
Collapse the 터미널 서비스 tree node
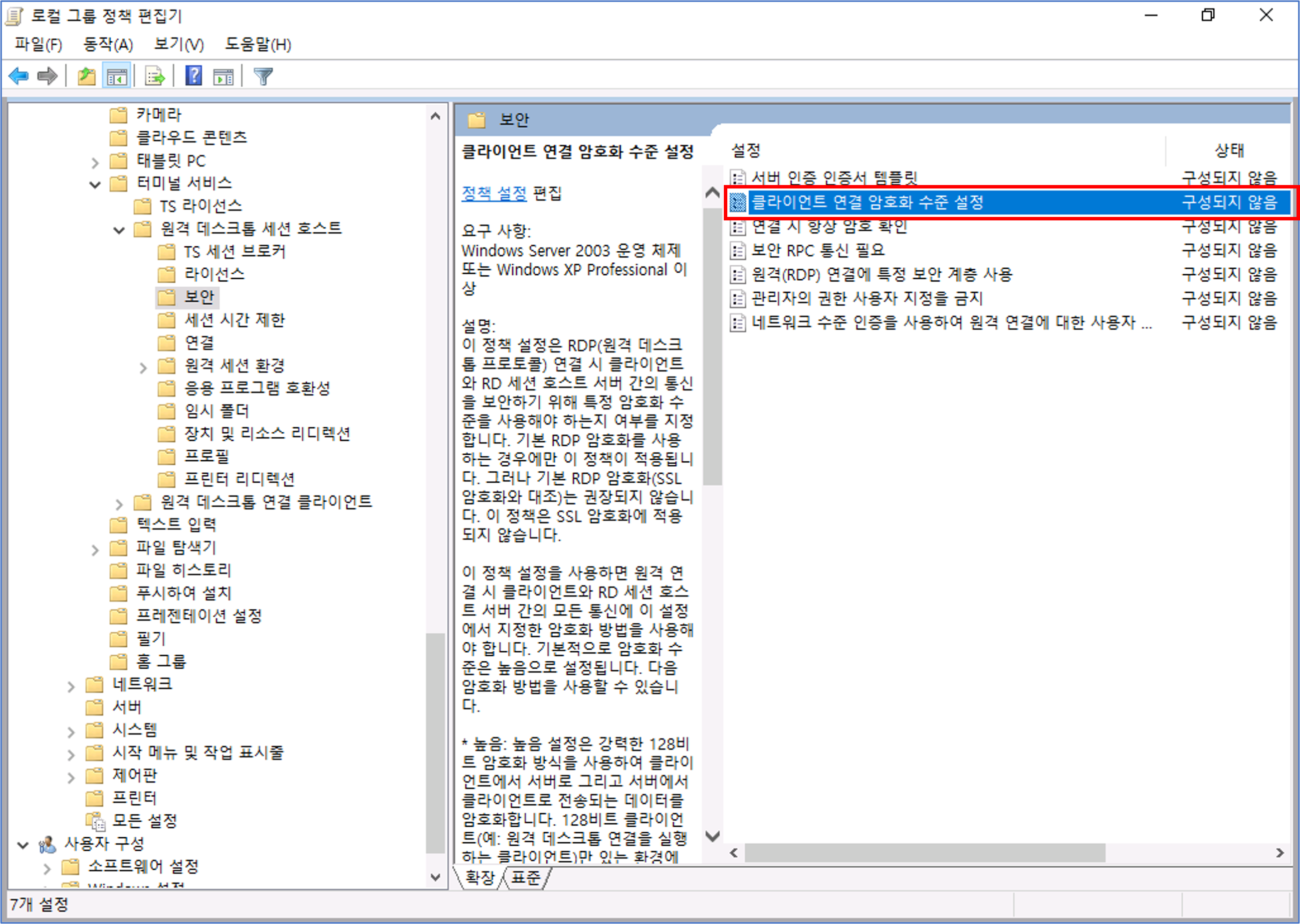pyautogui.click(x=95, y=185)
